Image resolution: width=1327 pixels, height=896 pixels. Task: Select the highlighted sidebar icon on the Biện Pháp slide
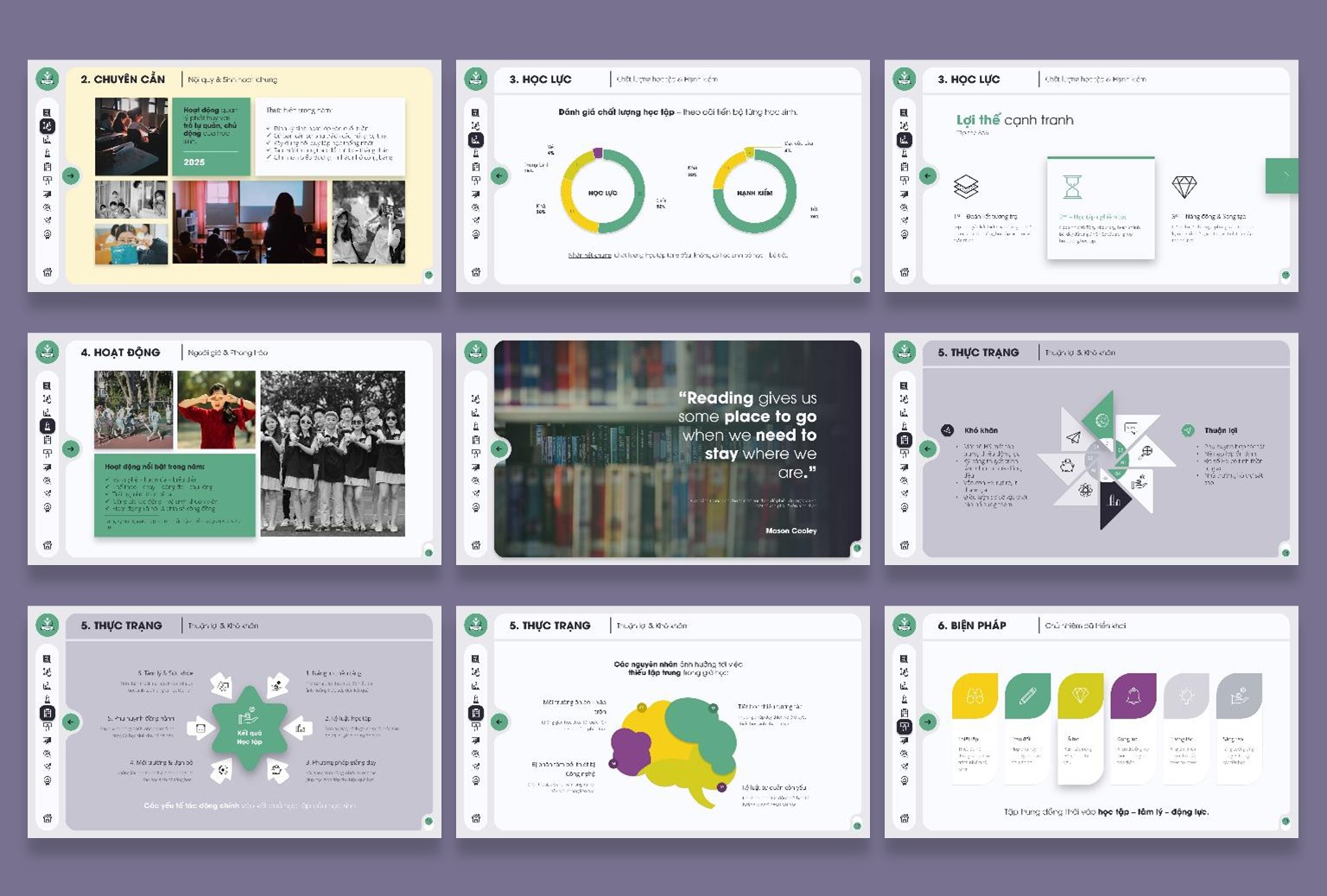pyautogui.click(x=905, y=727)
